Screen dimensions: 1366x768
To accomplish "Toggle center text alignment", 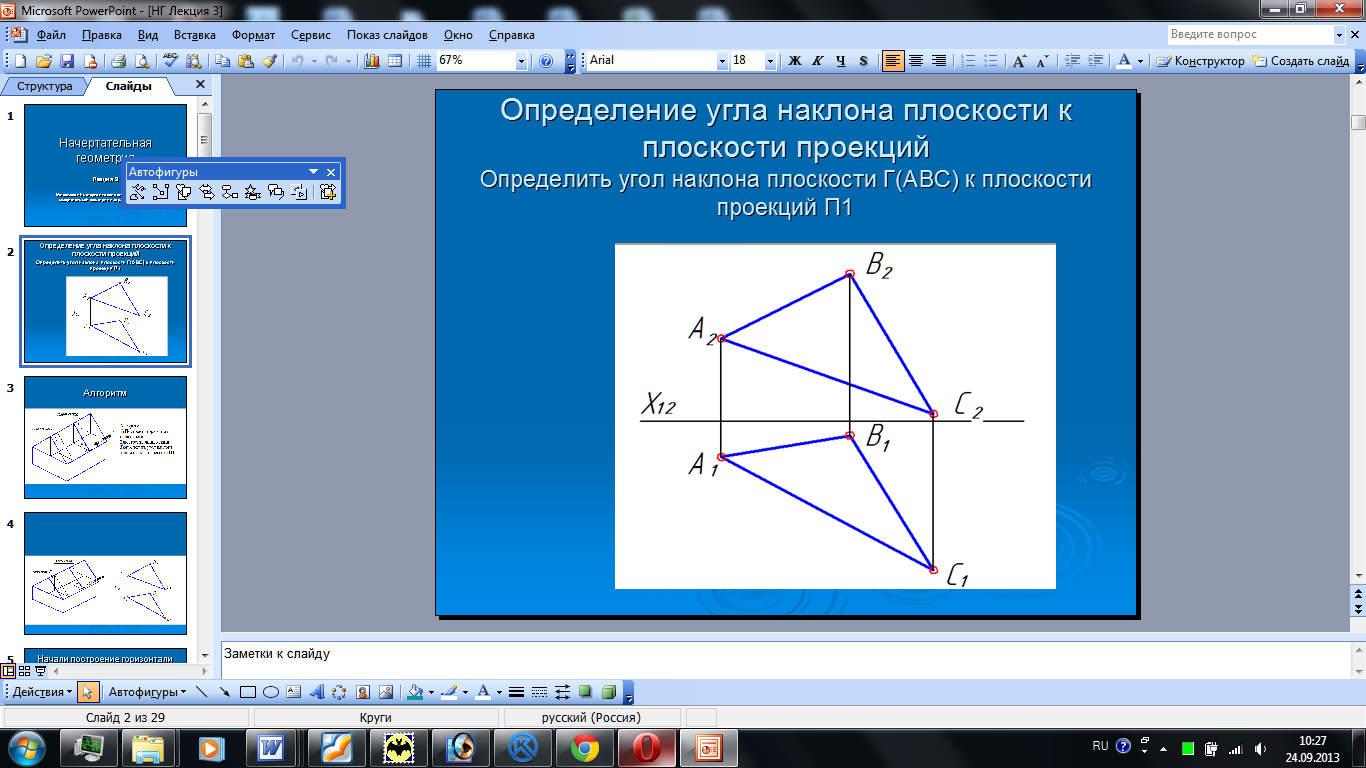I will [916, 61].
